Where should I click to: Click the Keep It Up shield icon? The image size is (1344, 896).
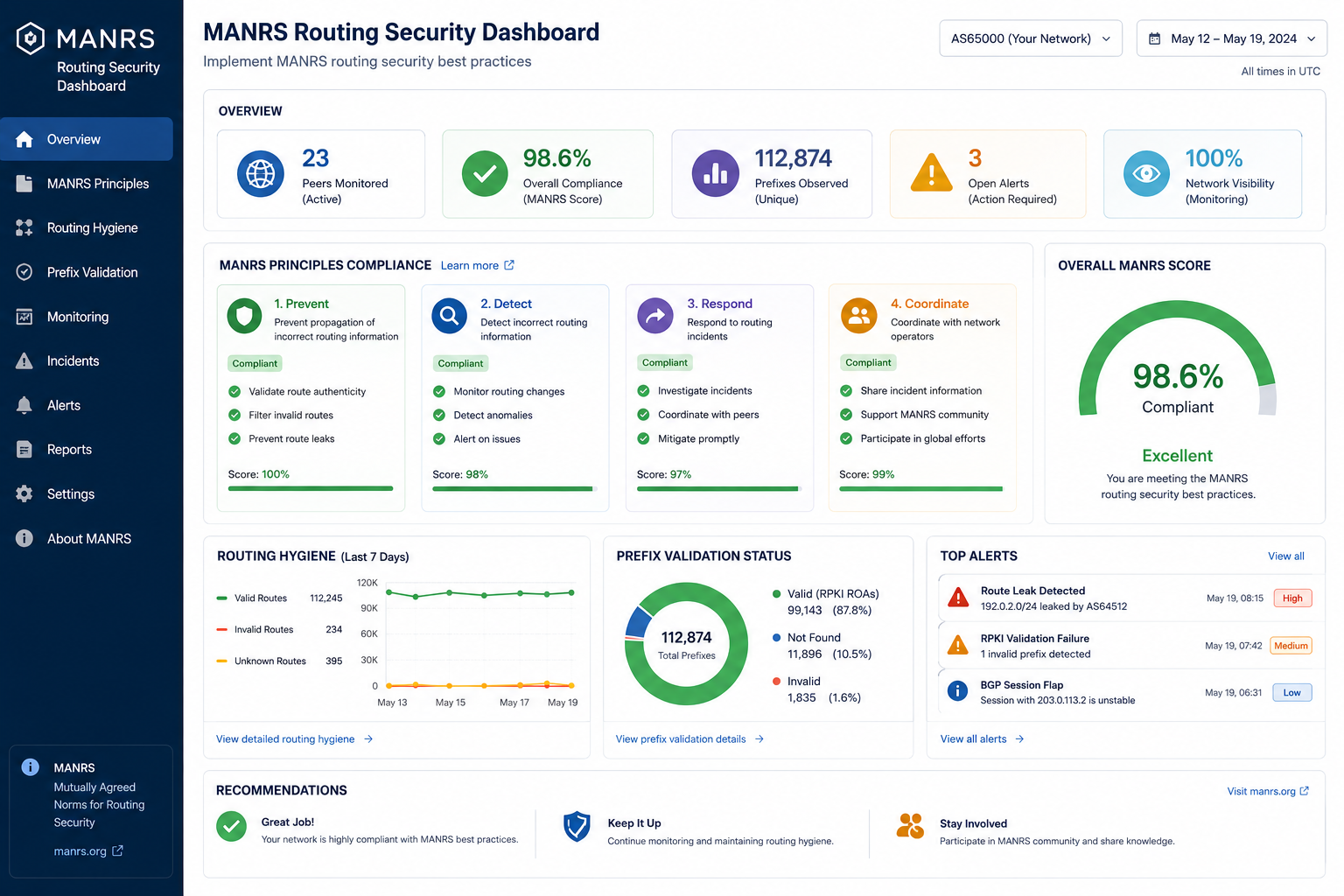coord(577,826)
